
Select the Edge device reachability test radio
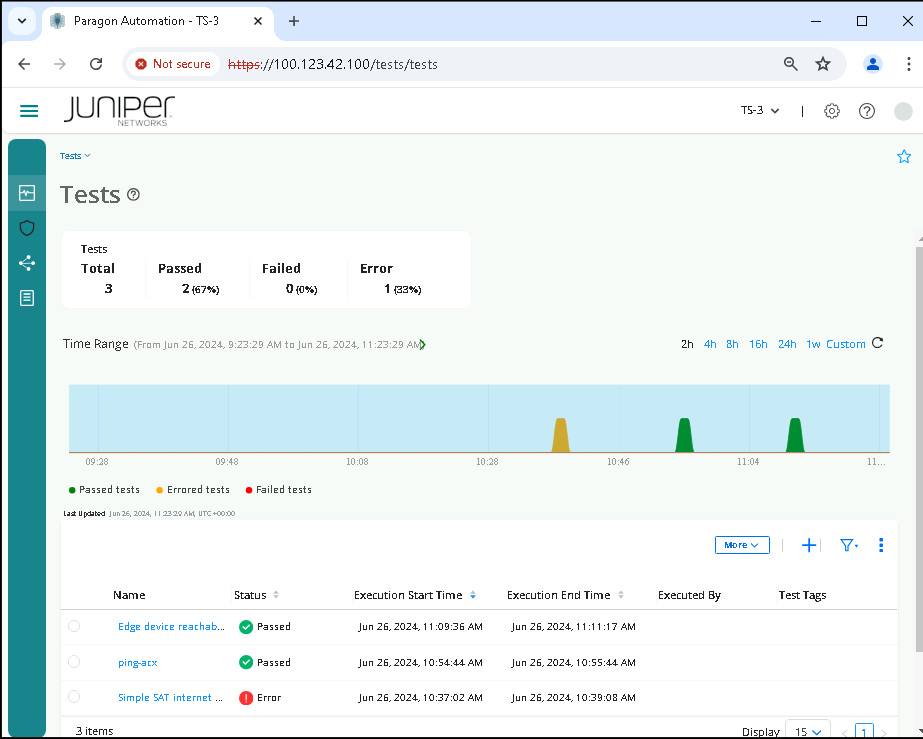[74, 627]
